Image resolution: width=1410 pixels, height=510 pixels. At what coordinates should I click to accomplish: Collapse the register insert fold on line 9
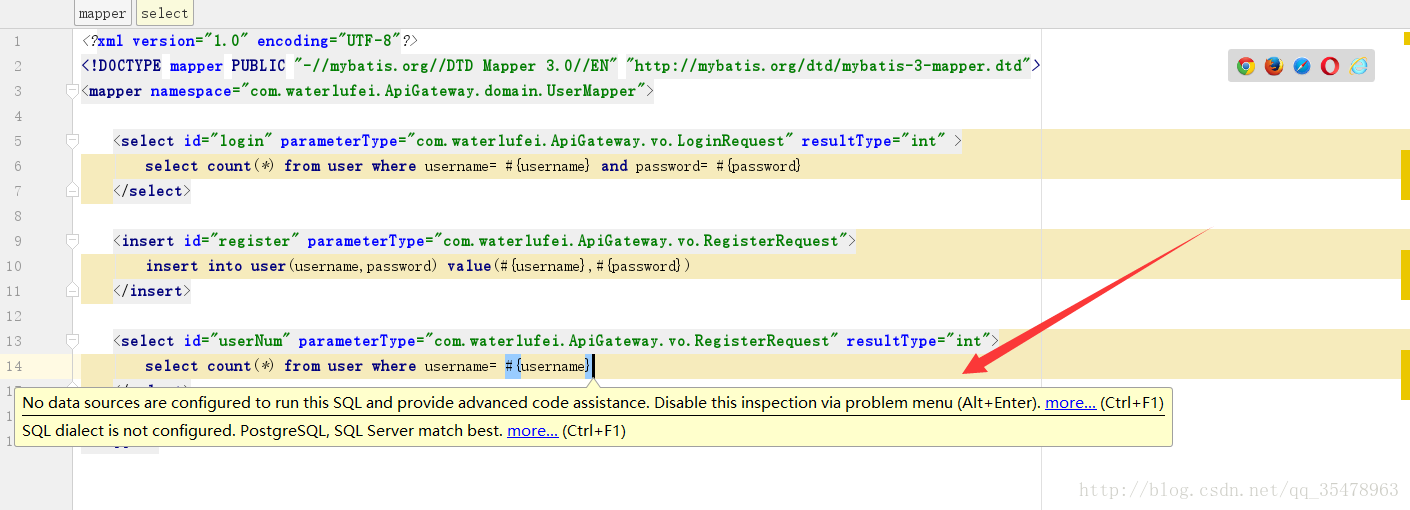[x=72, y=241]
